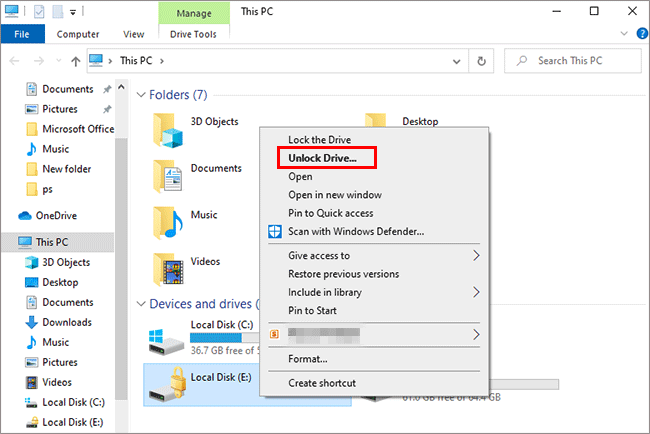Image resolution: width=650 pixels, height=434 pixels.
Task: Switch to the View ribbon tab
Action: (133, 34)
